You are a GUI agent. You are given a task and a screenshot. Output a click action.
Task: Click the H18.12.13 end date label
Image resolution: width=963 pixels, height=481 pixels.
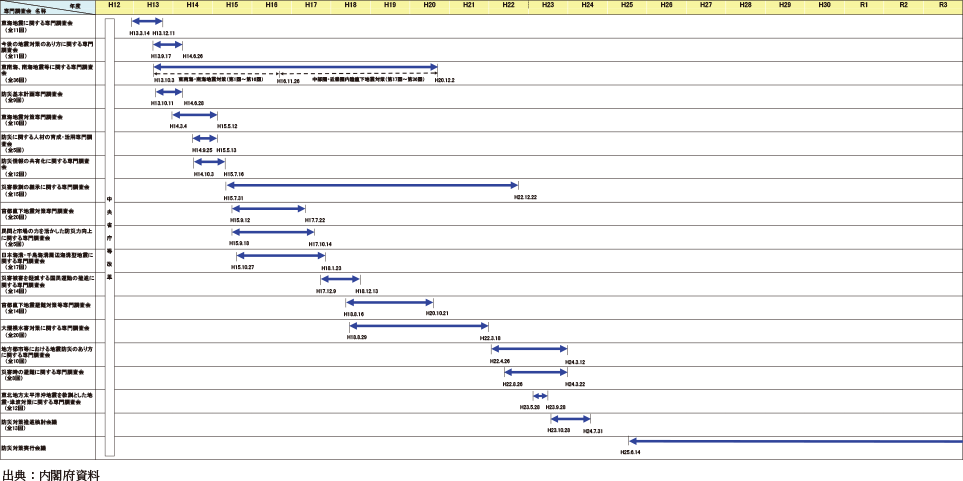tap(367, 291)
